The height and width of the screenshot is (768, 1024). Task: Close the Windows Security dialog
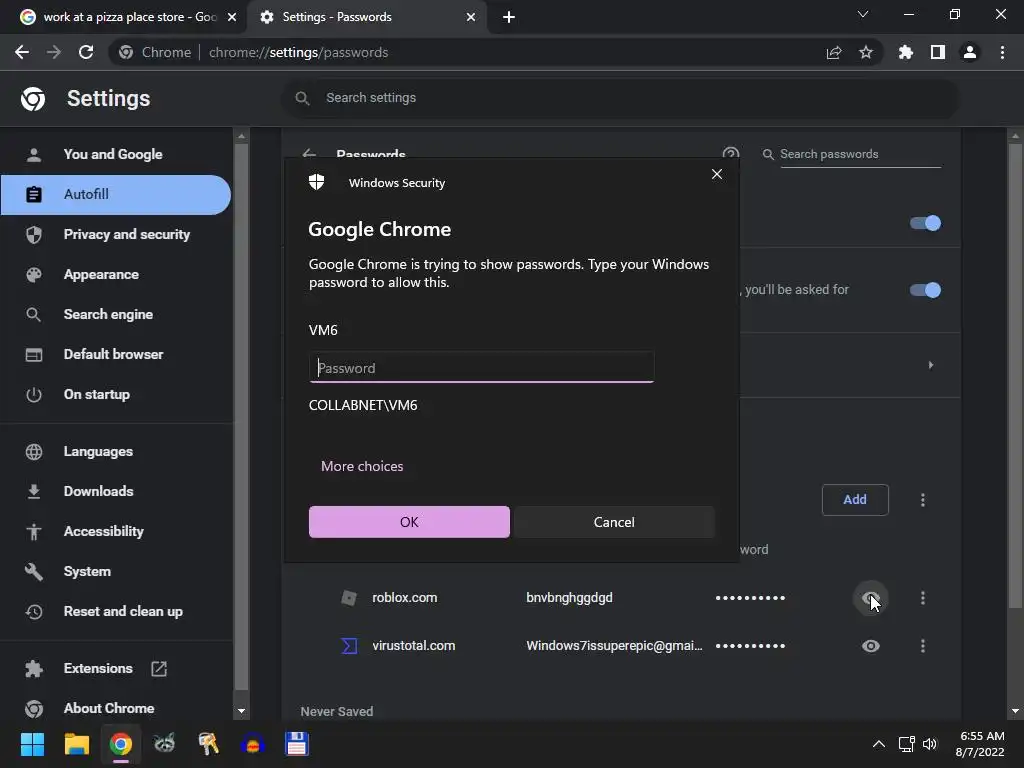coord(716,174)
